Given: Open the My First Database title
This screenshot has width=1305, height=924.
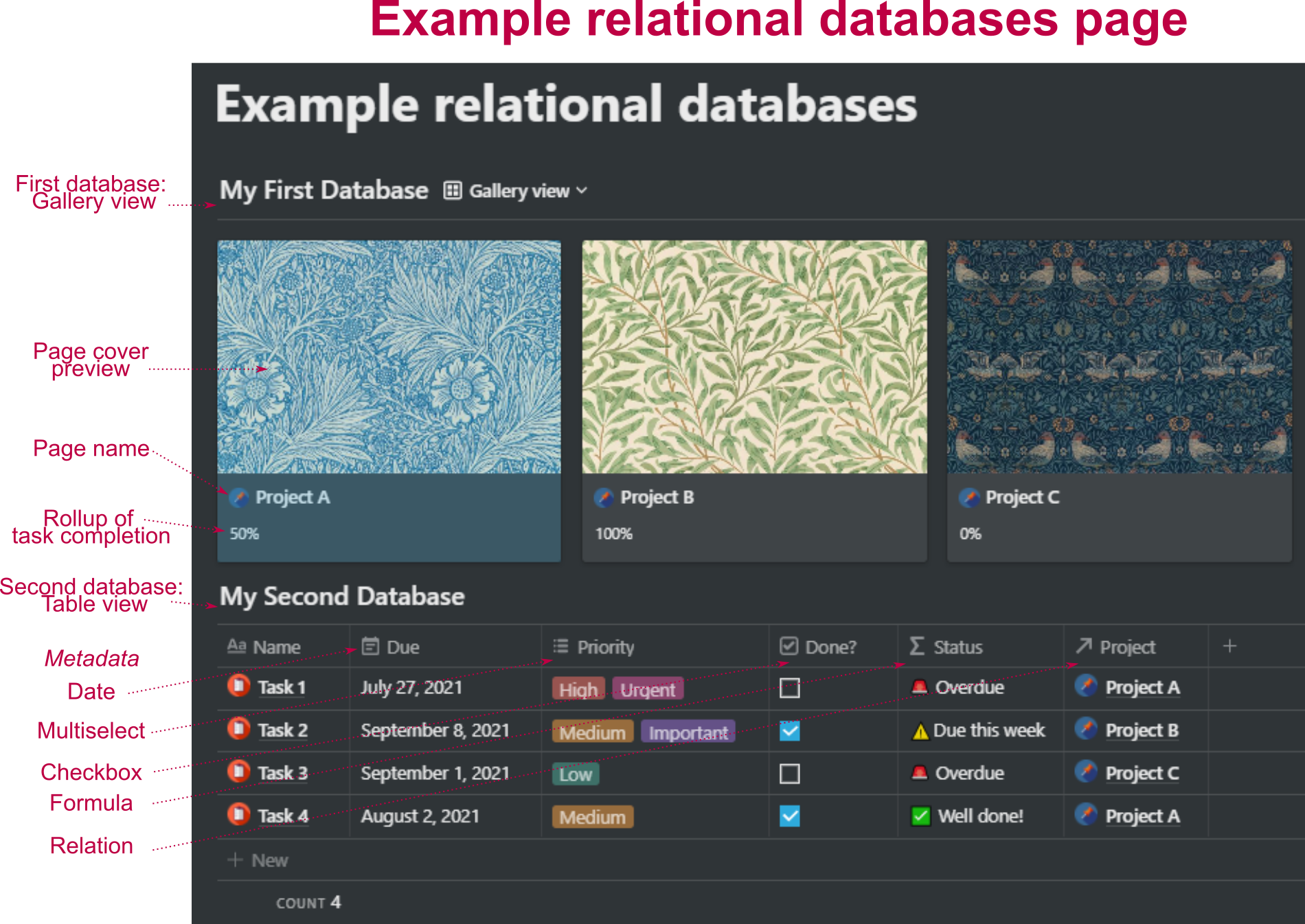Looking at the screenshot, I should [324, 190].
